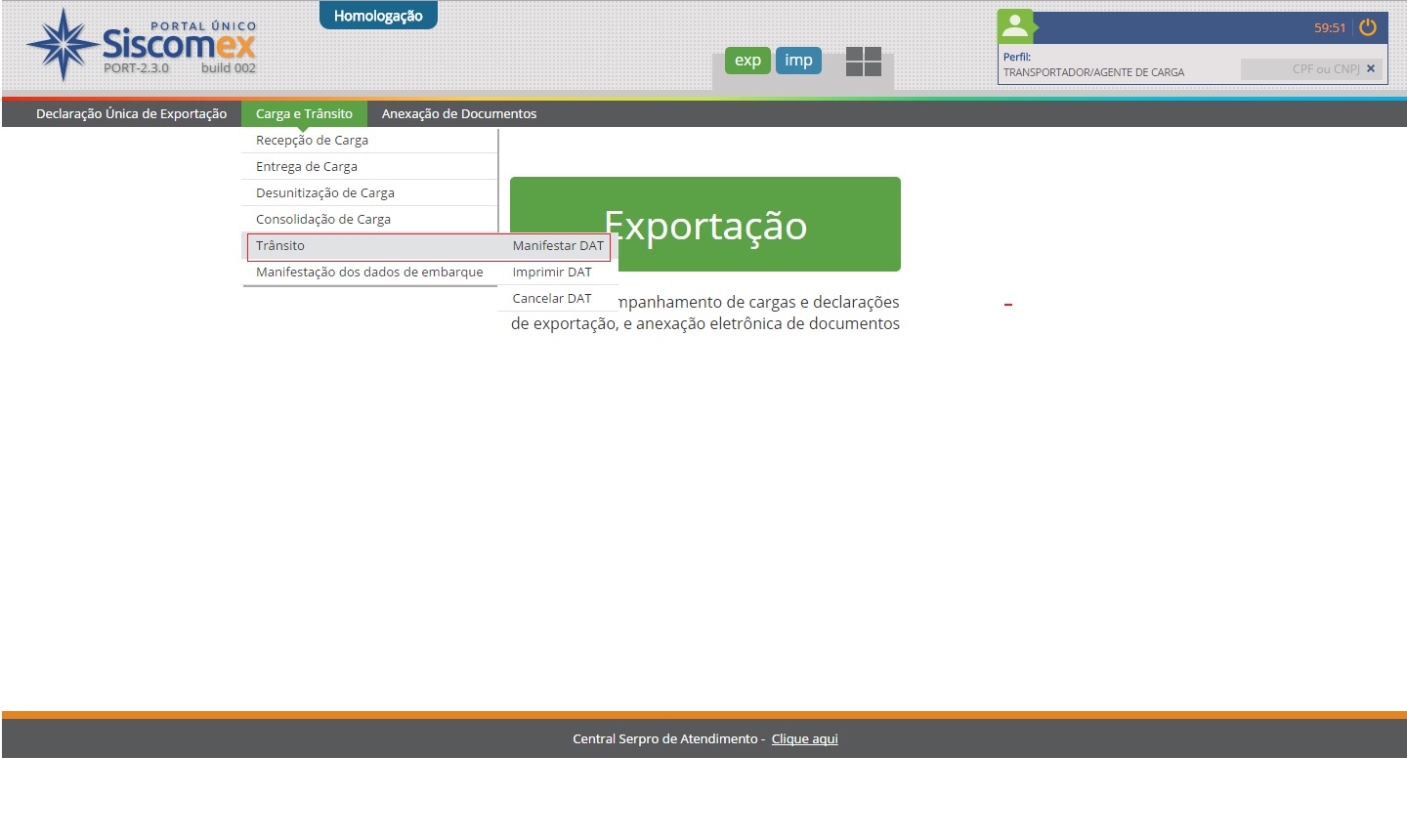Clear the CPF ou CNPJ field with X

pos(1371,68)
